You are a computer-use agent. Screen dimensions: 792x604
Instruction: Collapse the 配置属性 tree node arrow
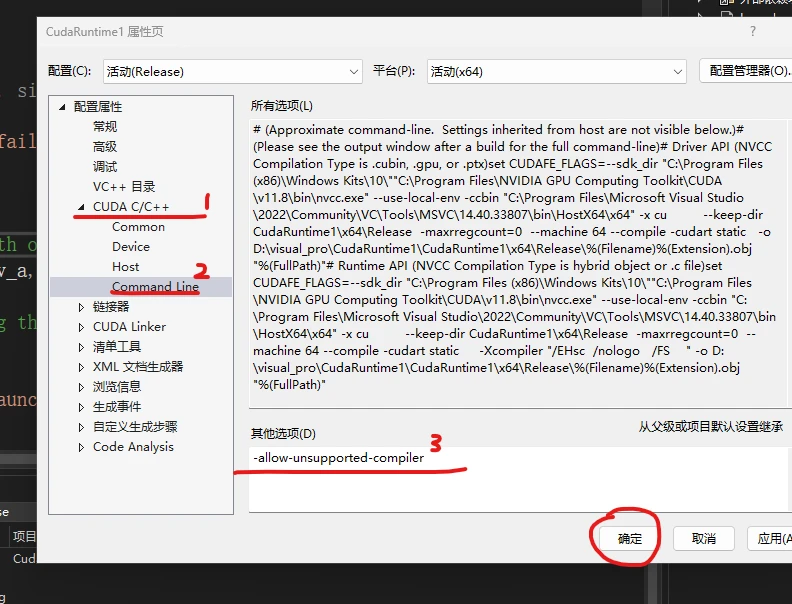(x=63, y=107)
